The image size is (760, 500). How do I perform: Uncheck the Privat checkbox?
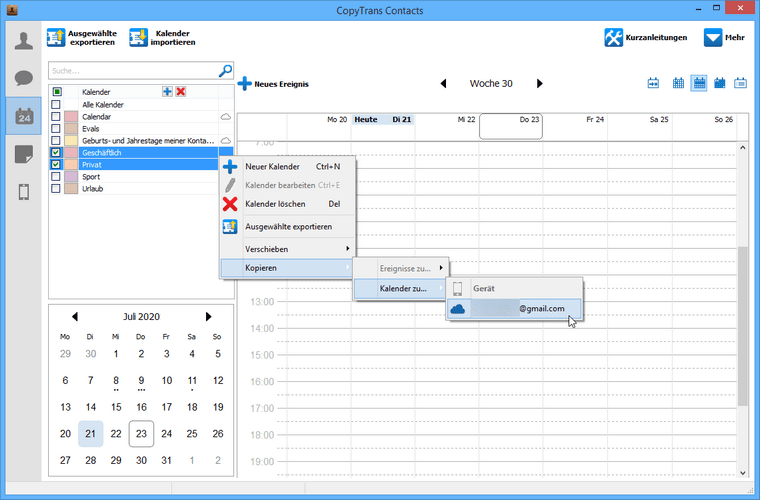tap(56, 165)
